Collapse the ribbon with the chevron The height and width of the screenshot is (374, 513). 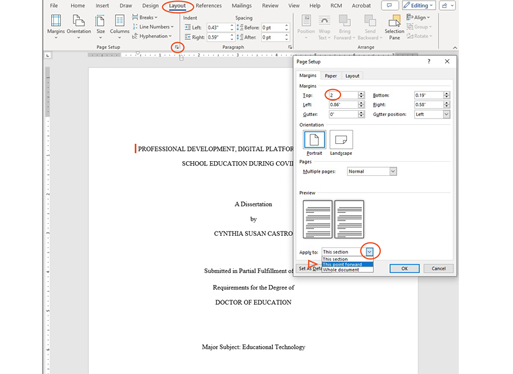(455, 48)
